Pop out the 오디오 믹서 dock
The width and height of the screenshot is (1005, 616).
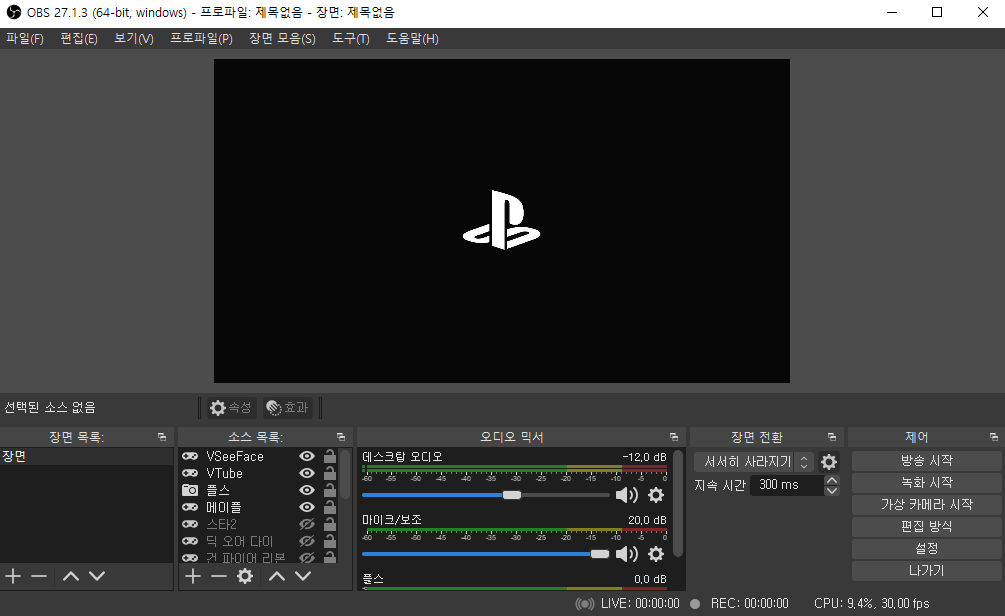click(x=674, y=437)
